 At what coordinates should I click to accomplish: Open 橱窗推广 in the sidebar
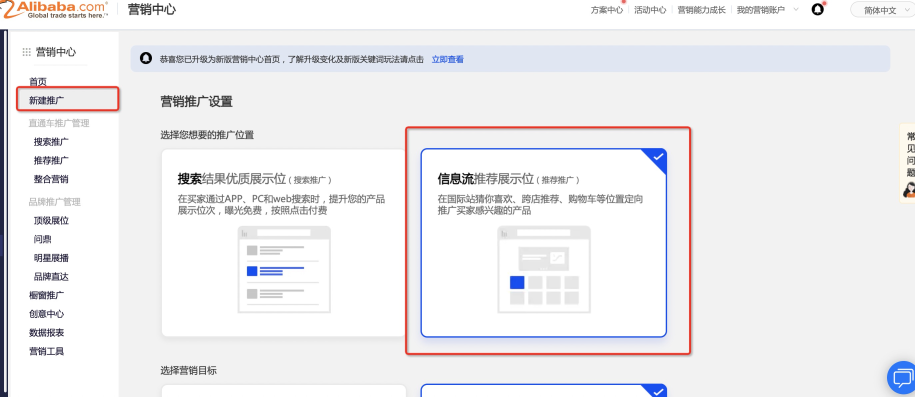point(47,295)
